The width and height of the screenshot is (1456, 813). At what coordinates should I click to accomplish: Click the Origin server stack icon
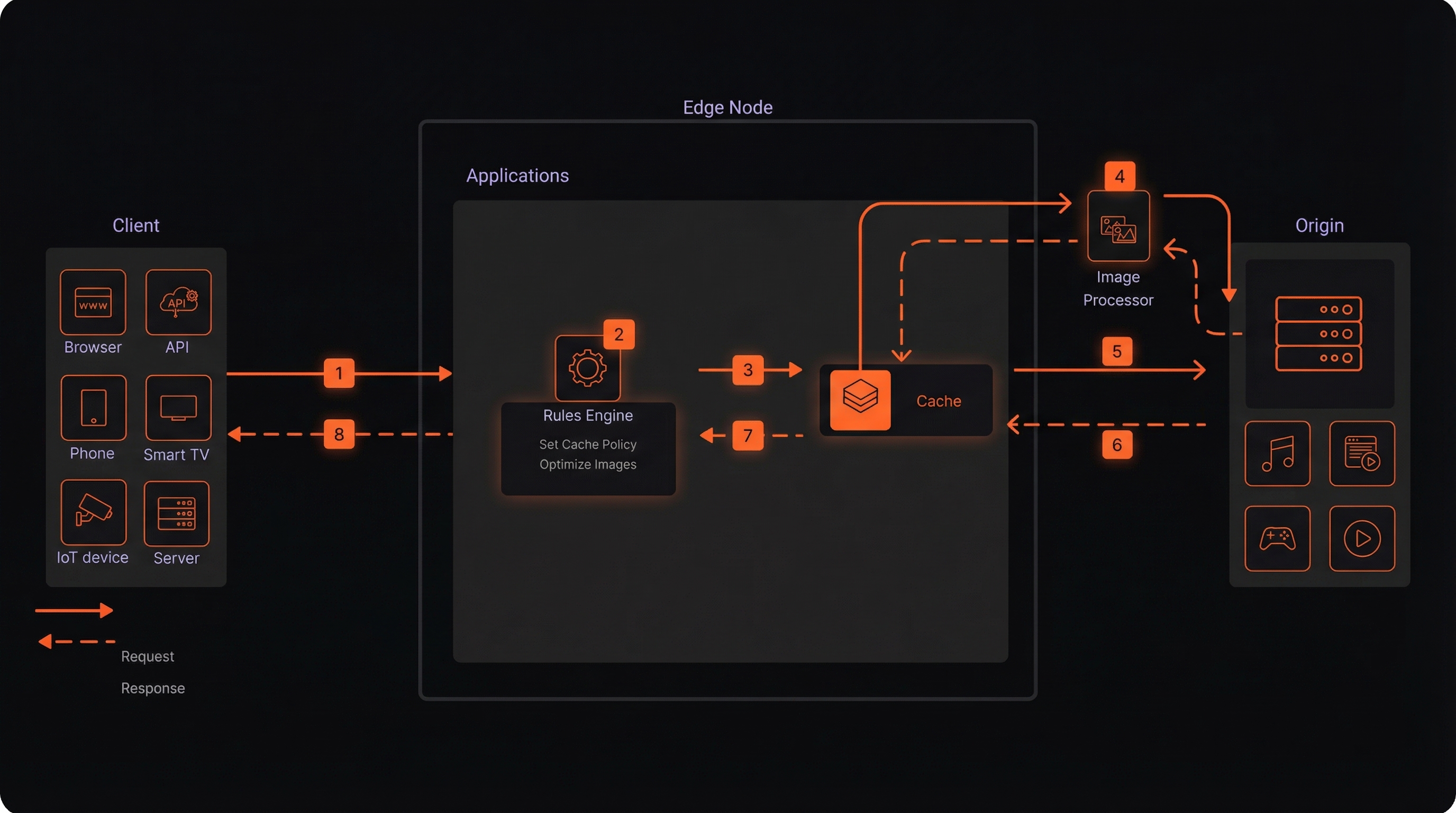[1318, 333]
